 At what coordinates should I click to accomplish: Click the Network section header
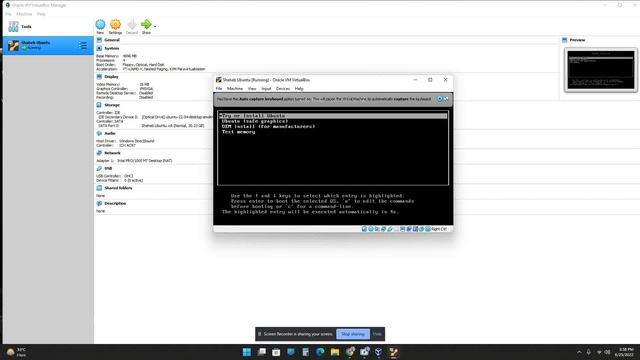click(112, 153)
